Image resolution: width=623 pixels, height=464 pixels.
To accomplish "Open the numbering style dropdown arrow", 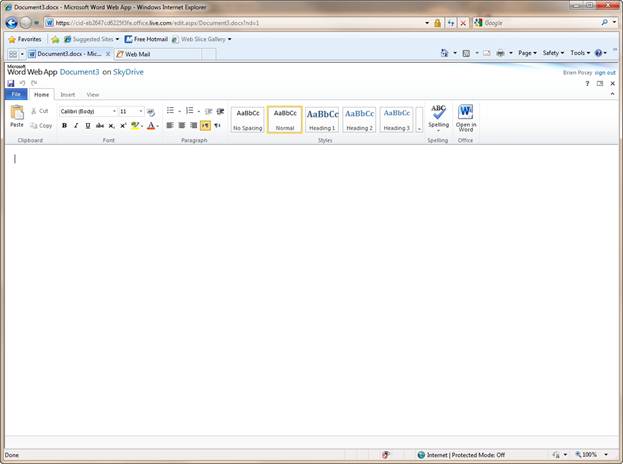I will [199, 111].
